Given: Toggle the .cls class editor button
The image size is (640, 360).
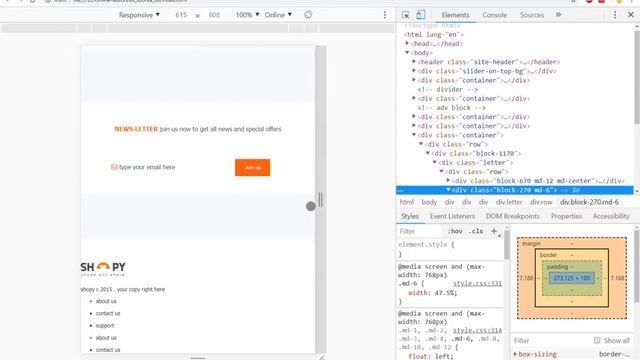Looking at the screenshot, I should (476, 231).
